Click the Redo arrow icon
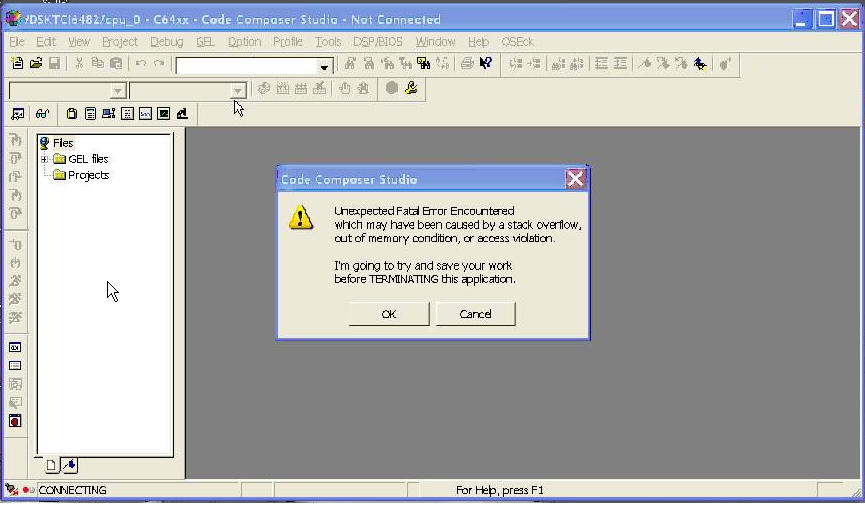The image size is (865, 506). pos(159,63)
